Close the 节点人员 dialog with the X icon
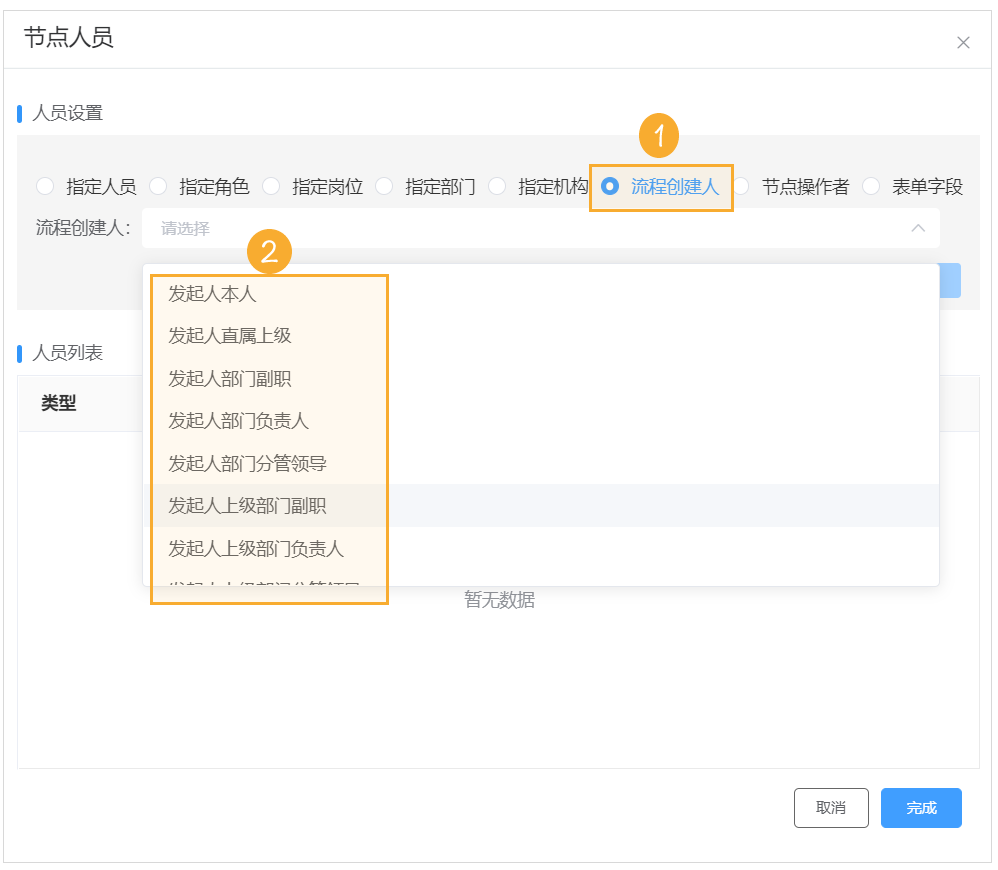998x870 pixels. pyautogui.click(x=963, y=43)
